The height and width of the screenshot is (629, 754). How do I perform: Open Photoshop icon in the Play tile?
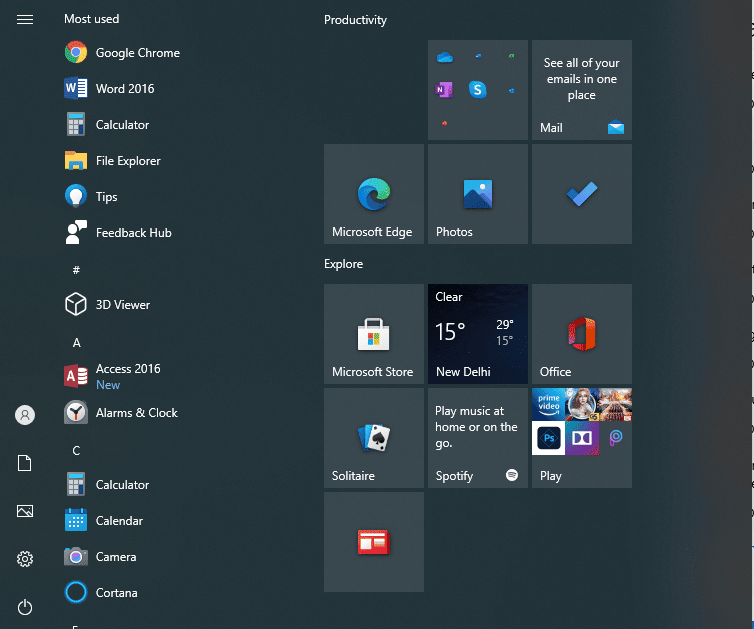[548, 438]
